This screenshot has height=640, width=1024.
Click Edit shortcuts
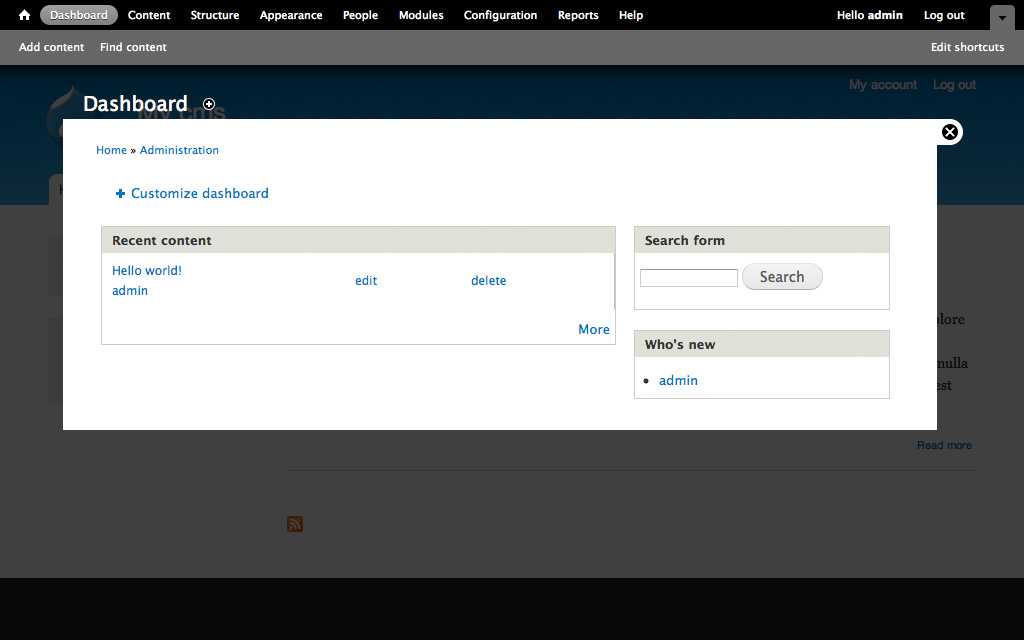tap(967, 47)
